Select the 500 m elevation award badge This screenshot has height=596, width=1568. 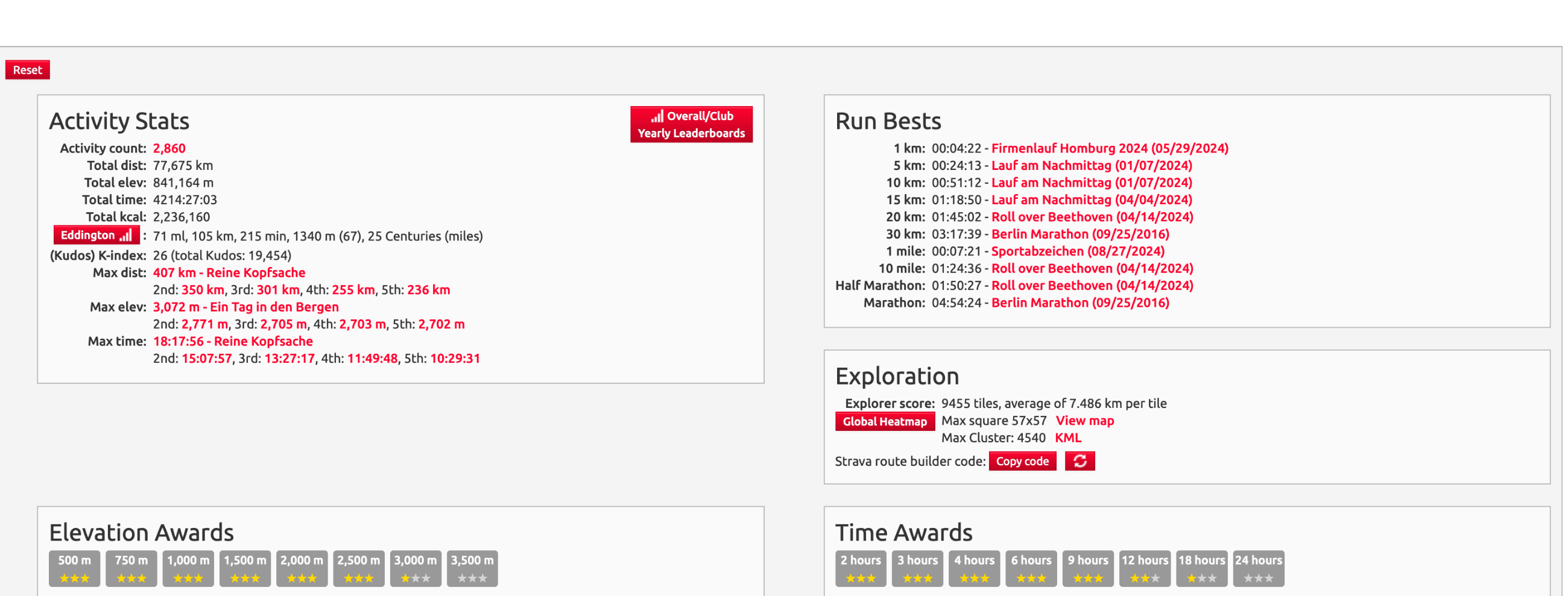[74, 568]
